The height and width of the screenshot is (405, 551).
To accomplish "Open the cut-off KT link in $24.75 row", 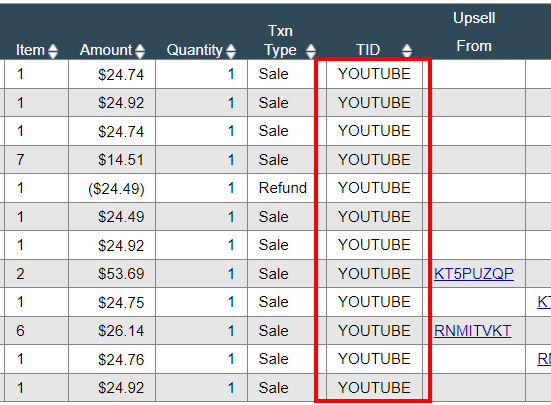I will point(544,302).
